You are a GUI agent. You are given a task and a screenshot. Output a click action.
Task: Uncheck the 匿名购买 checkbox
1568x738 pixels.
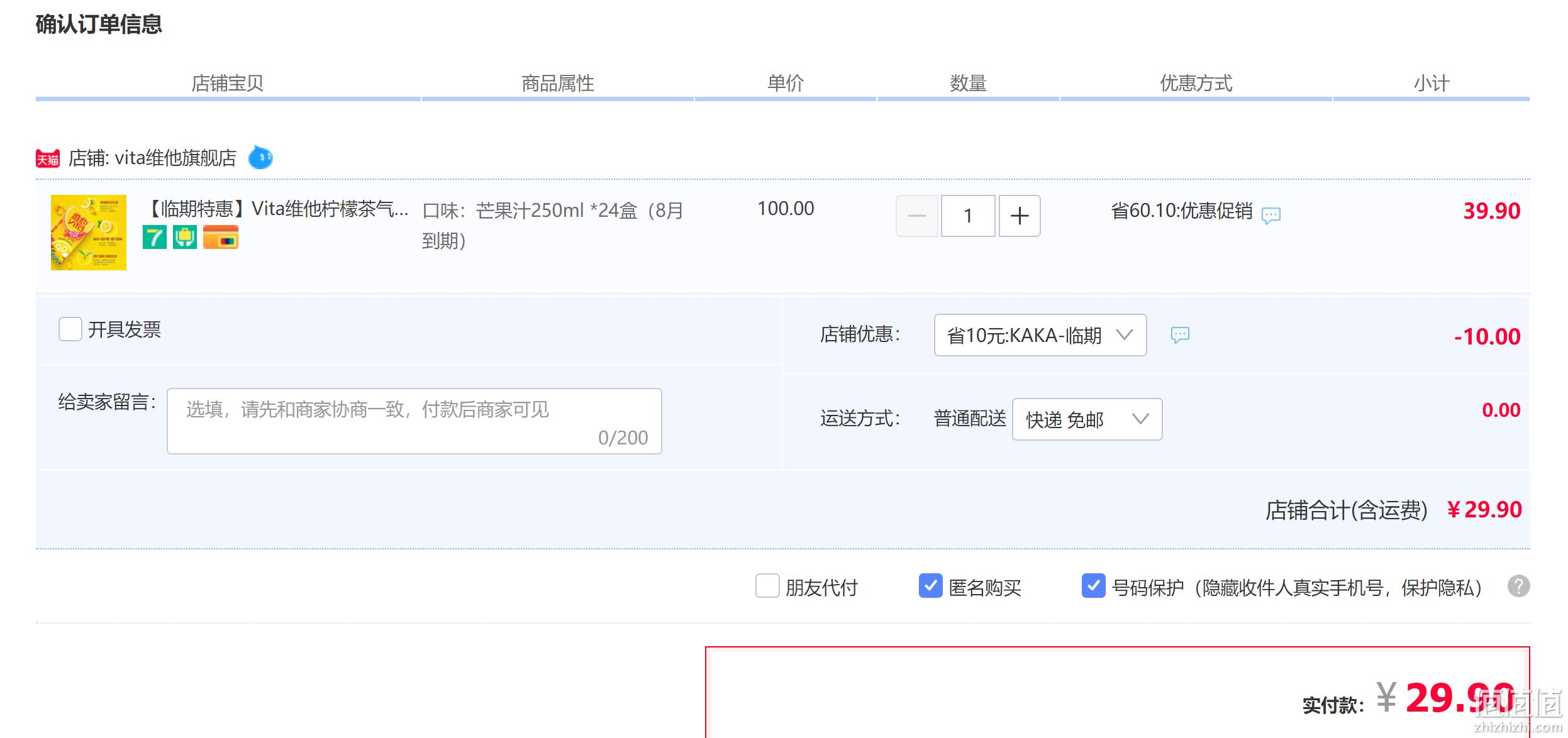(931, 586)
